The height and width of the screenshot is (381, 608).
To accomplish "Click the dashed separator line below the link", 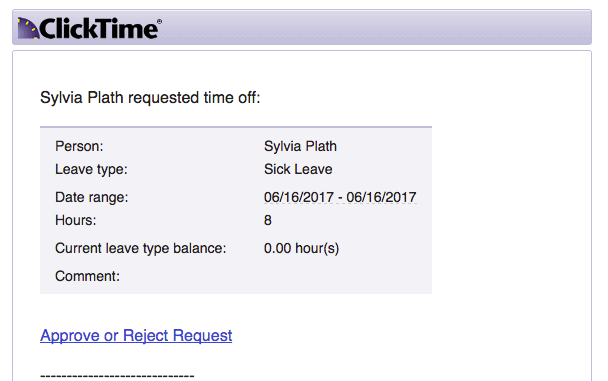I will pyautogui.click(x=117, y=376).
